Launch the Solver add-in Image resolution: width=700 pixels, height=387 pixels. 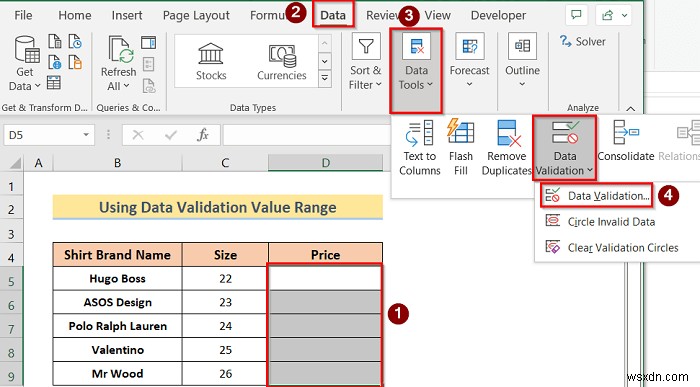(583, 42)
